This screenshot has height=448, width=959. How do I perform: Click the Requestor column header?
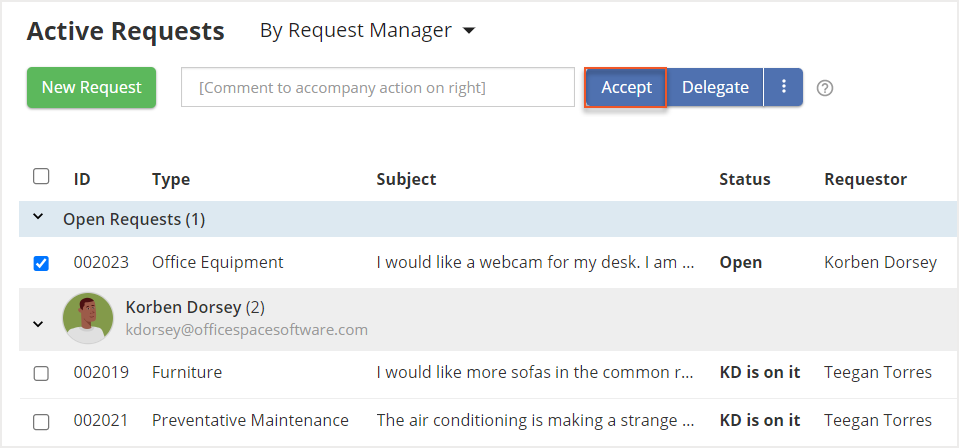click(x=865, y=180)
